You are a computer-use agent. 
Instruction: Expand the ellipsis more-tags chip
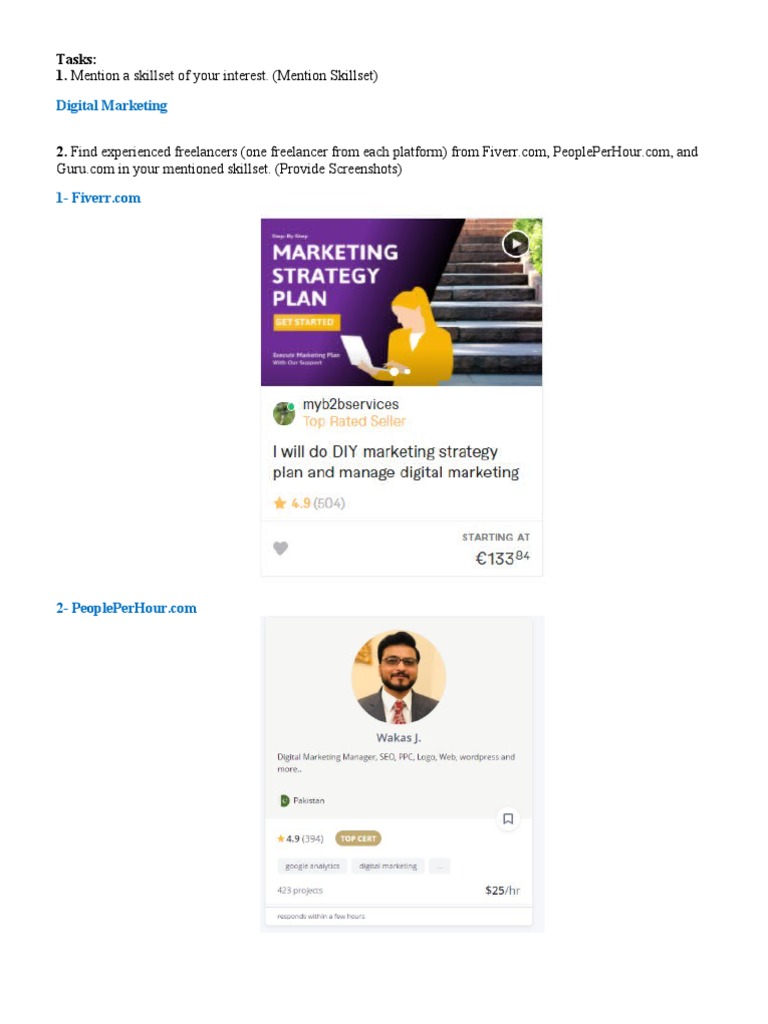(440, 866)
